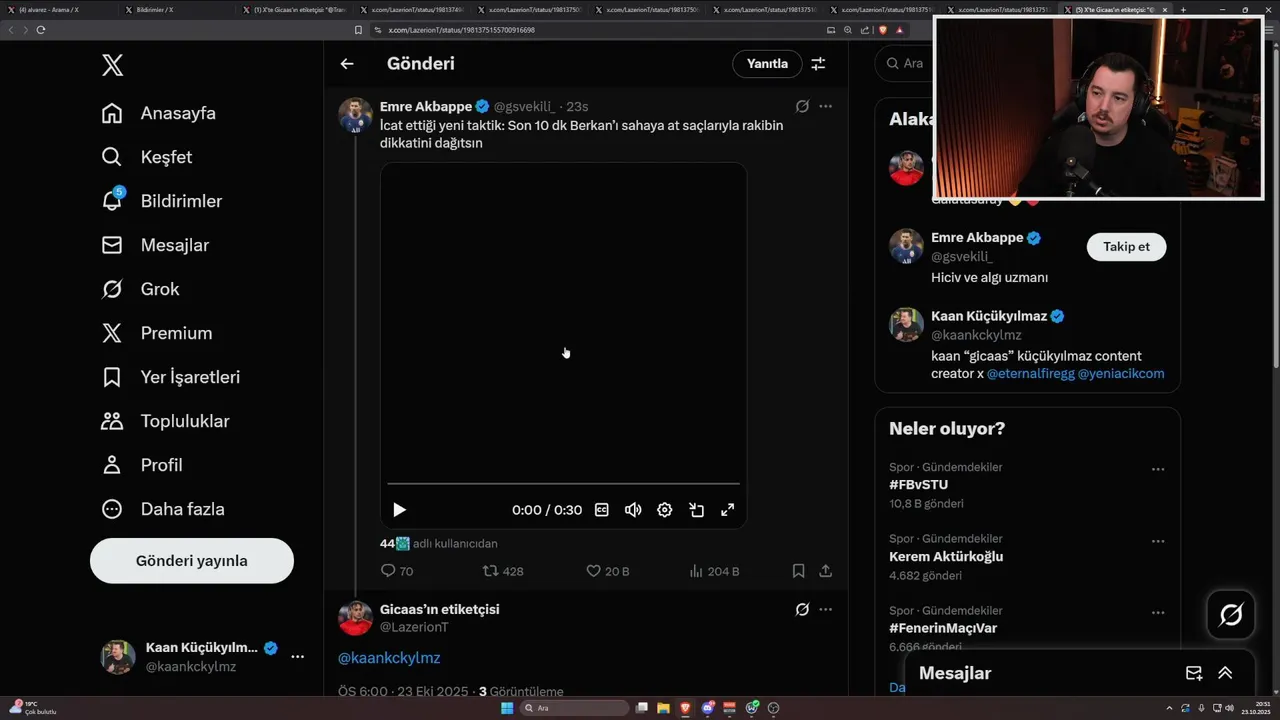Image resolution: width=1280 pixels, height=720 pixels.
Task: Click @kaankckylmz mention link
Action: [389, 658]
